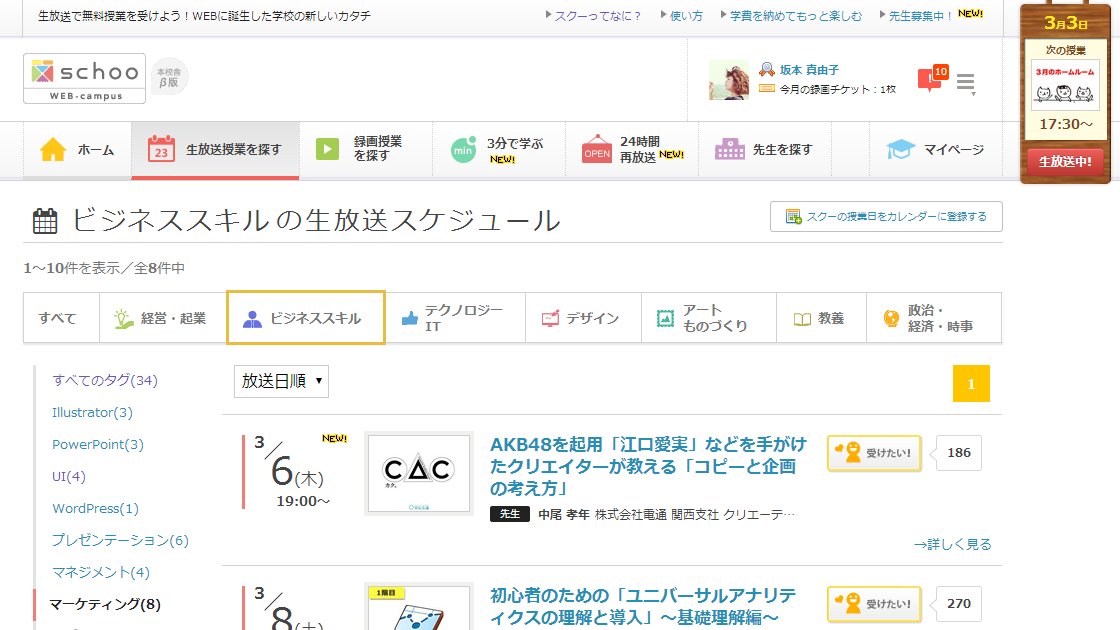Click the user avatar photo

729,80
